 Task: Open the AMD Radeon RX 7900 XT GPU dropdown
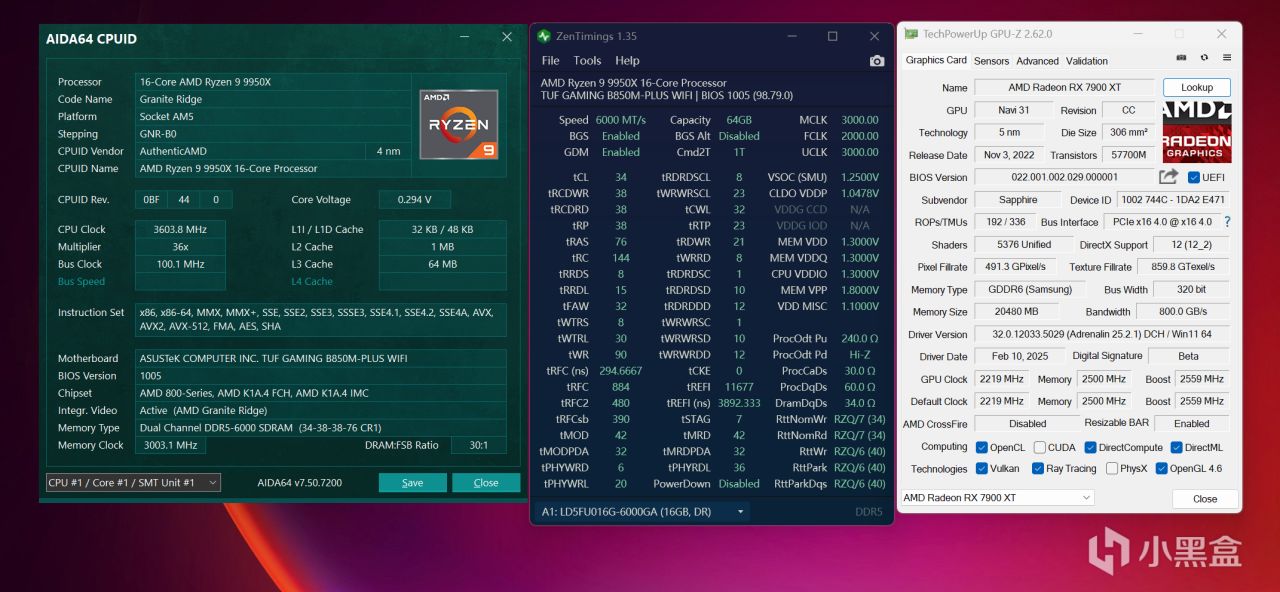click(x=997, y=498)
